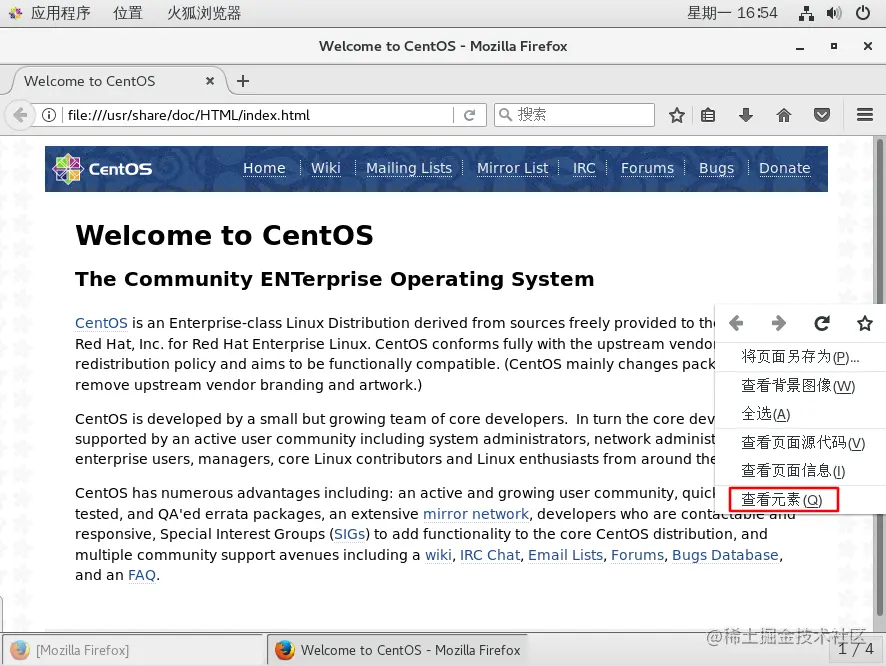886x666 pixels.
Task: Open 应用程序 menu in top panel
Action: [60, 13]
